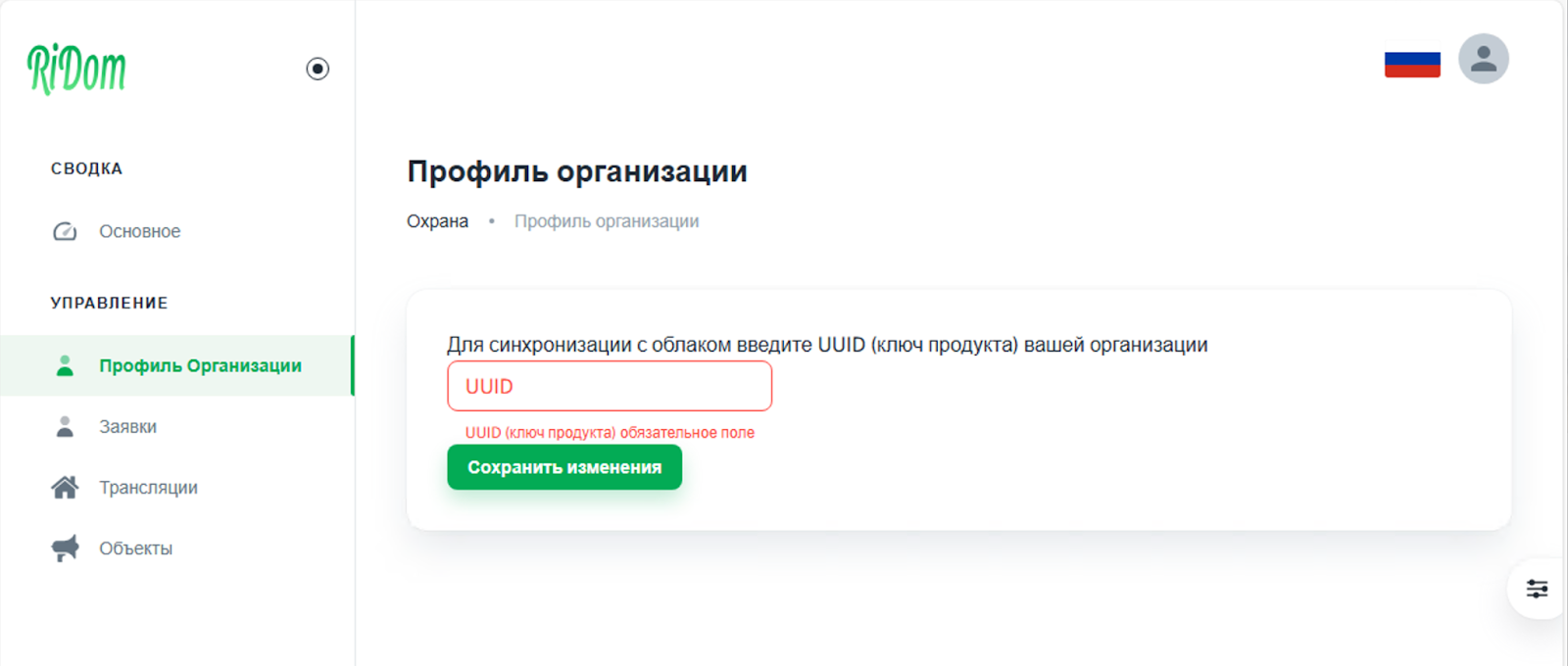Select the Основное dashboard speedometer icon
The width and height of the screenshot is (1568, 666).
65,231
